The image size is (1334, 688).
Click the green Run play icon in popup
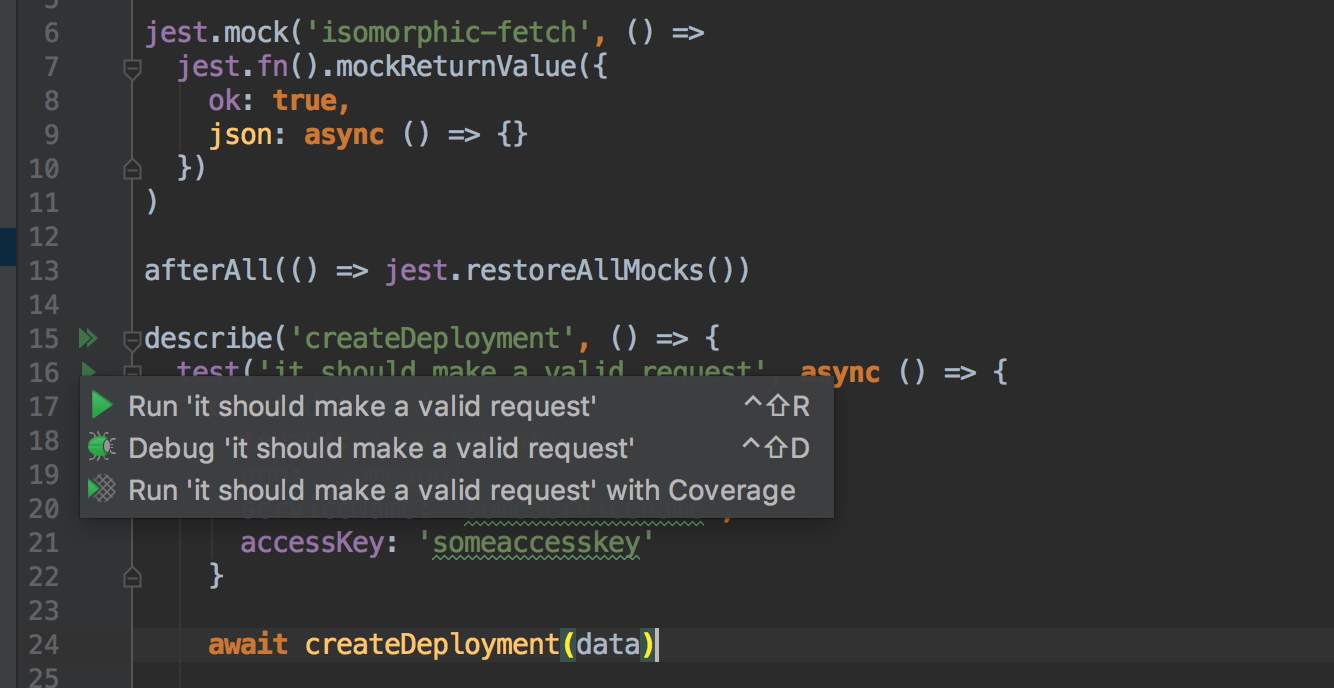tap(102, 406)
